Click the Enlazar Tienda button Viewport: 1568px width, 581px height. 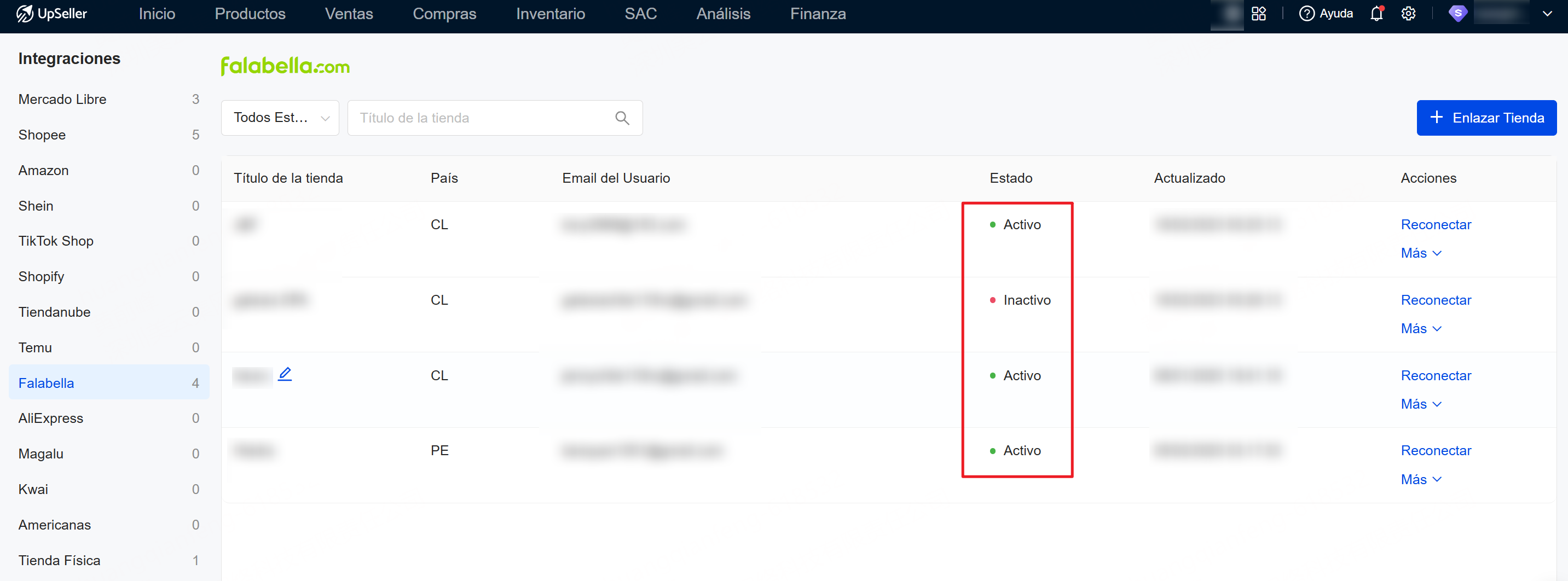(1486, 118)
